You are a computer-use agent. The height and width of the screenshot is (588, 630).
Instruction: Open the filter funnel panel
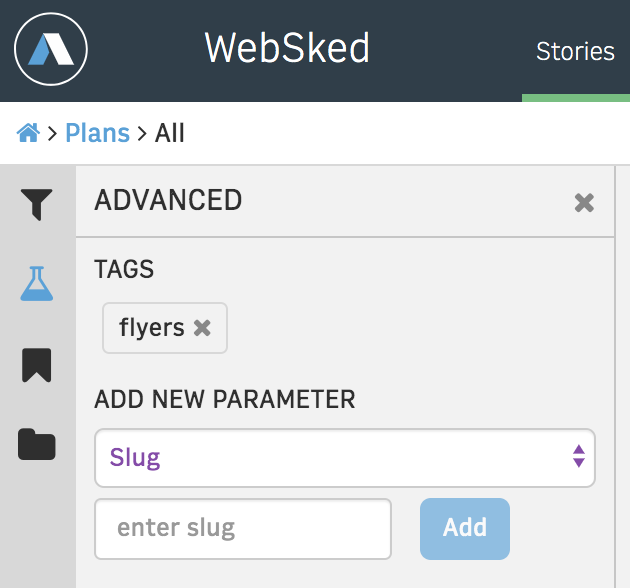(x=37, y=204)
